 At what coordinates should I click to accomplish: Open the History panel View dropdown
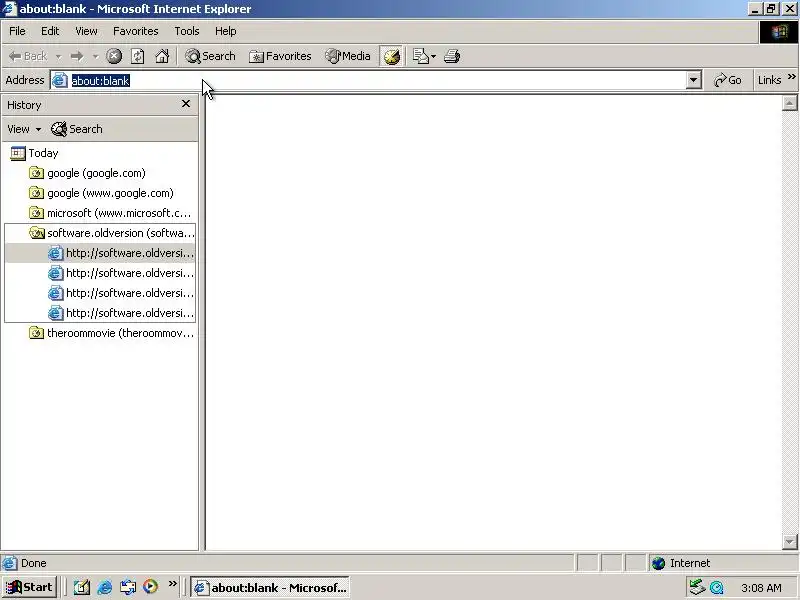click(24, 129)
